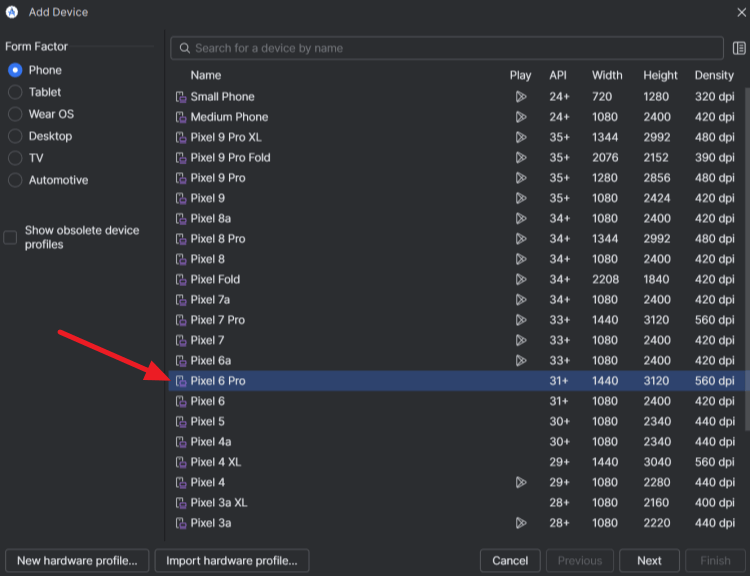Sort devices by Density column header
The width and height of the screenshot is (750, 576).
coord(714,75)
